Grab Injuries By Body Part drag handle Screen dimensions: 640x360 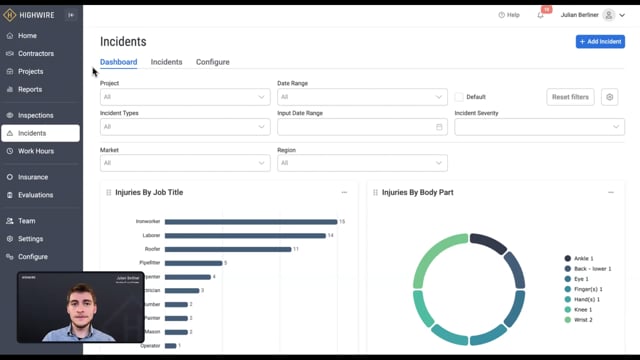pos(375,193)
